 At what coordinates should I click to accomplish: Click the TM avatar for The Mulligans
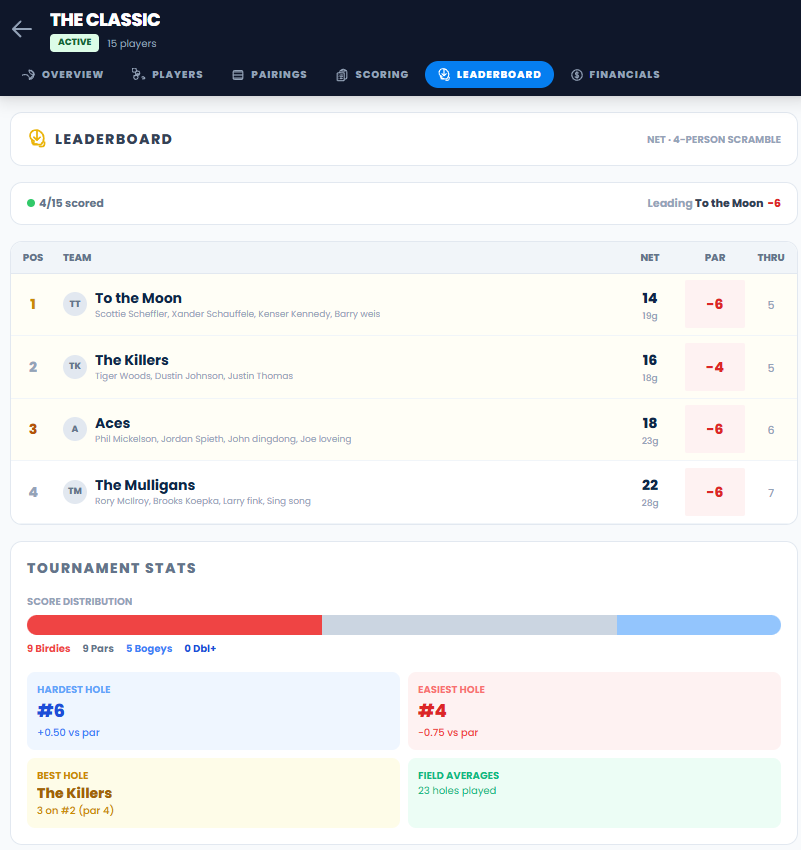[x=74, y=491]
